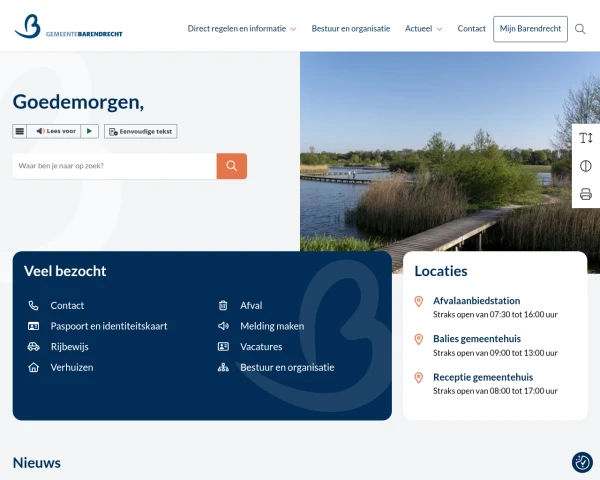Click 'Straks open van 07:30 tot 16:00 uur'

(x=495, y=315)
